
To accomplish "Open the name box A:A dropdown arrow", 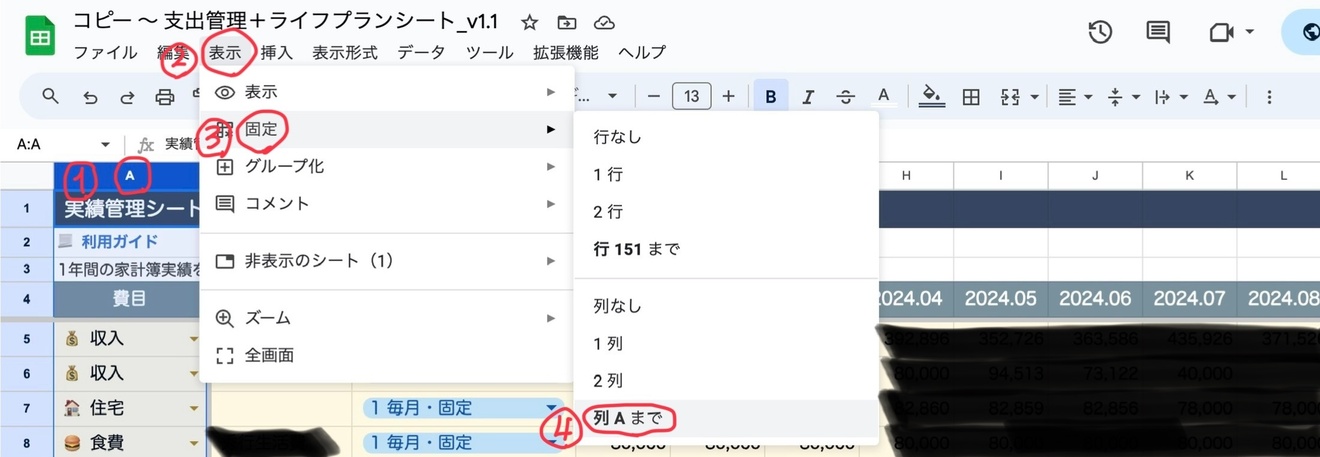I will [105, 145].
